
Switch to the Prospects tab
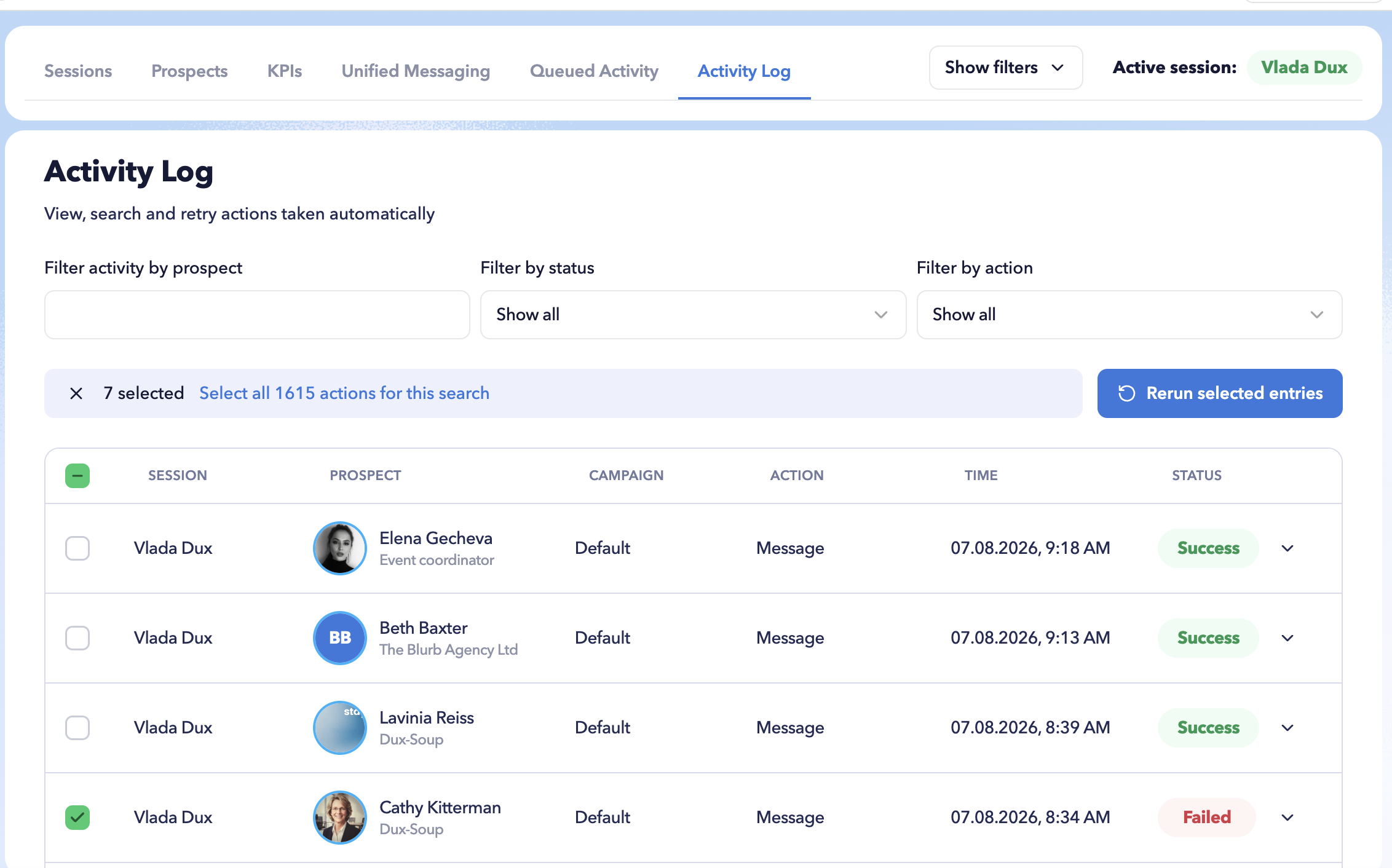pos(189,71)
